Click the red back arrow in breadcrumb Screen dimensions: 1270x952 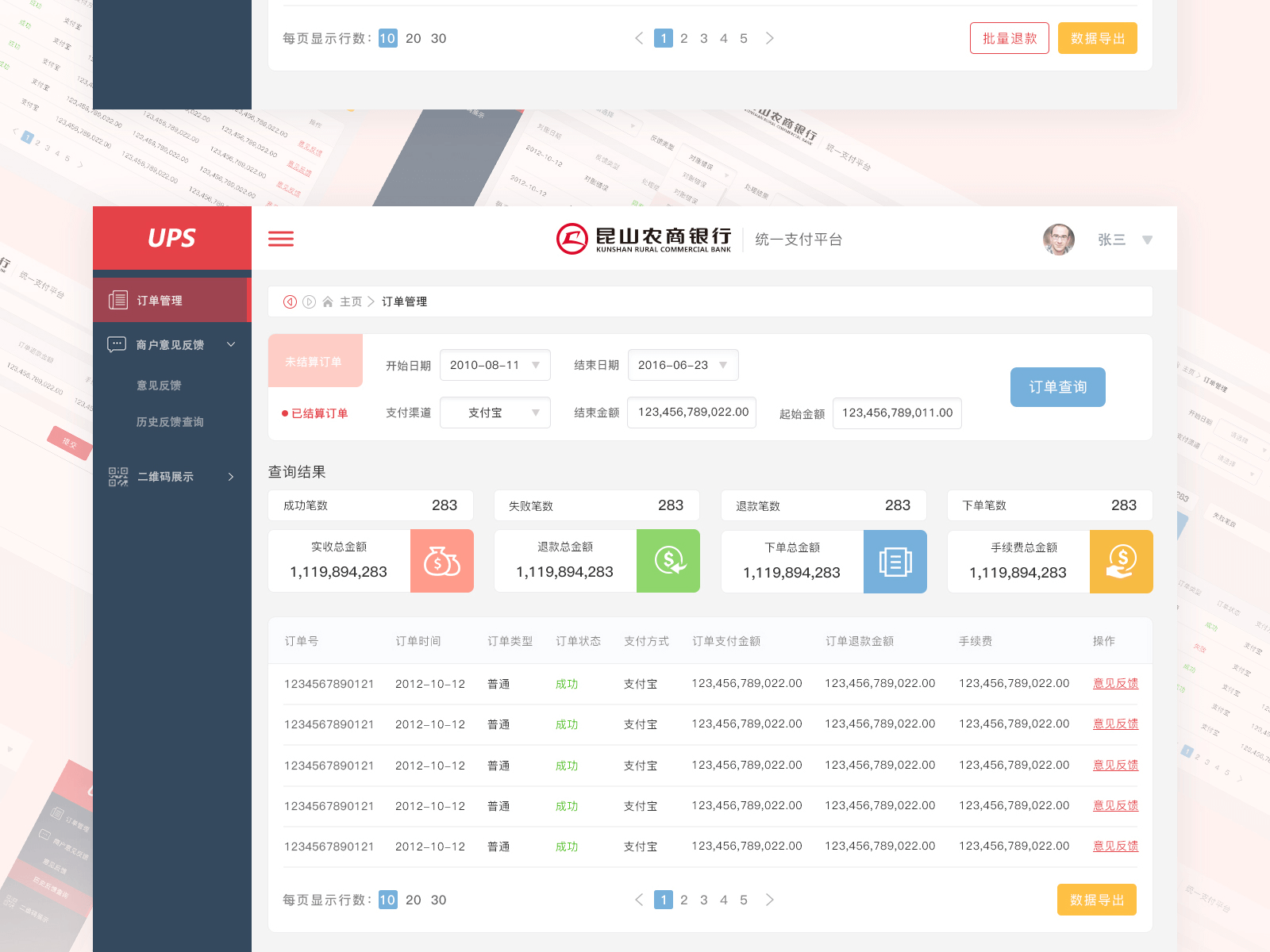(291, 301)
